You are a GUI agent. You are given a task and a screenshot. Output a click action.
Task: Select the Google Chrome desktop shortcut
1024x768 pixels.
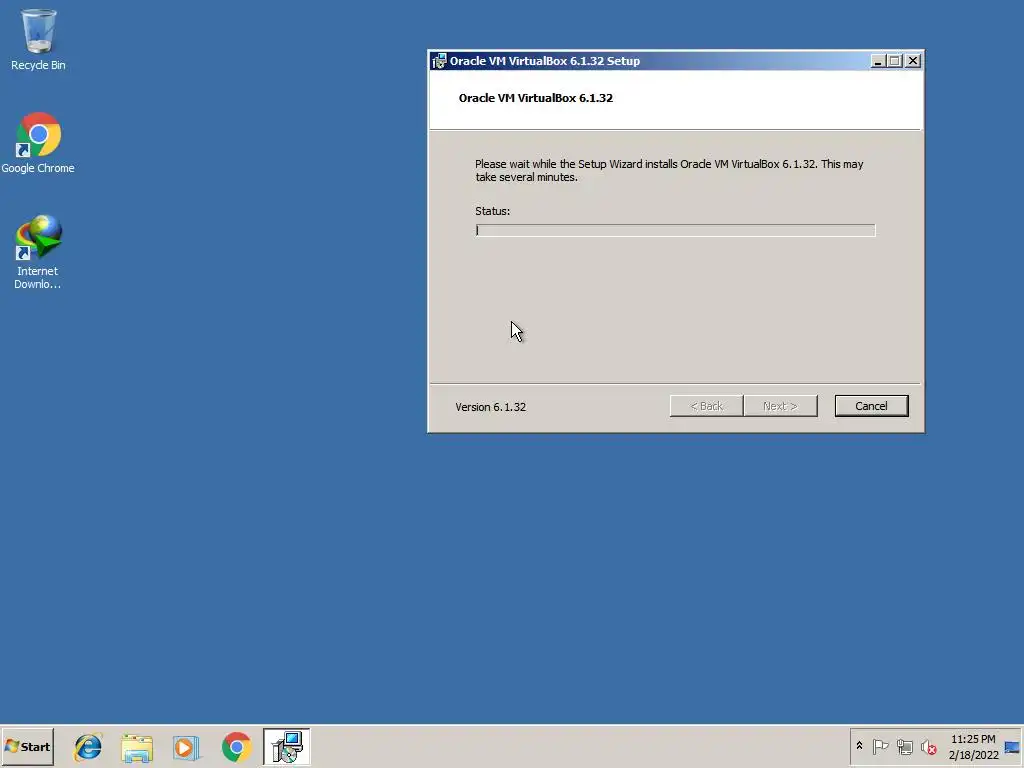pyautogui.click(x=38, y=142)
